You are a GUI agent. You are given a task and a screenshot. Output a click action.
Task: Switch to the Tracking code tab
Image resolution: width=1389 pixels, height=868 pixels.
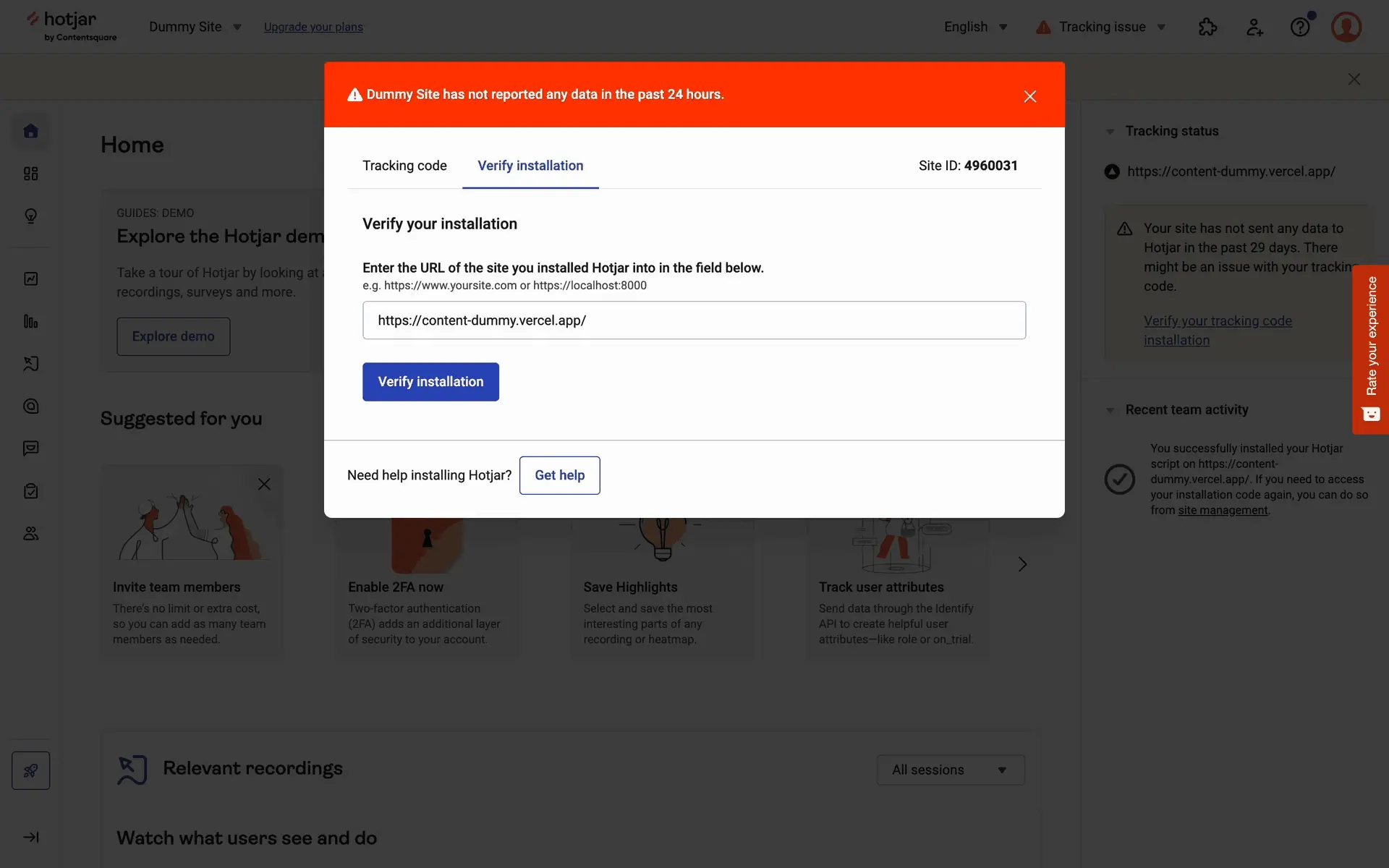(404, 166)
